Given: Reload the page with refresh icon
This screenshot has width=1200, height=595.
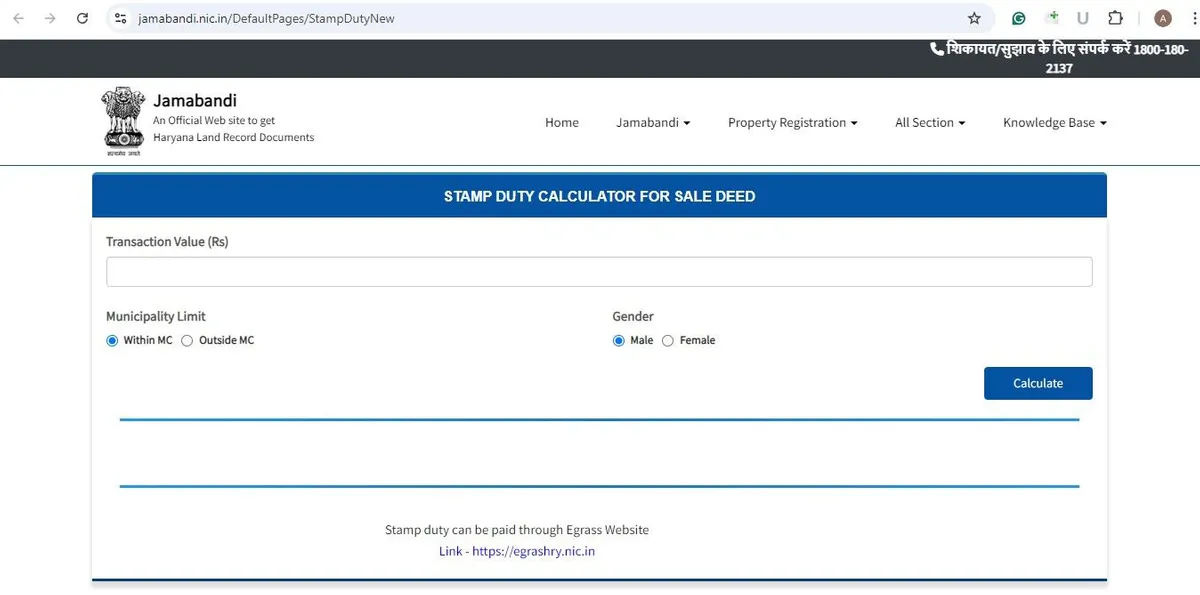Looking at the screenshot, I should (83, 18).
